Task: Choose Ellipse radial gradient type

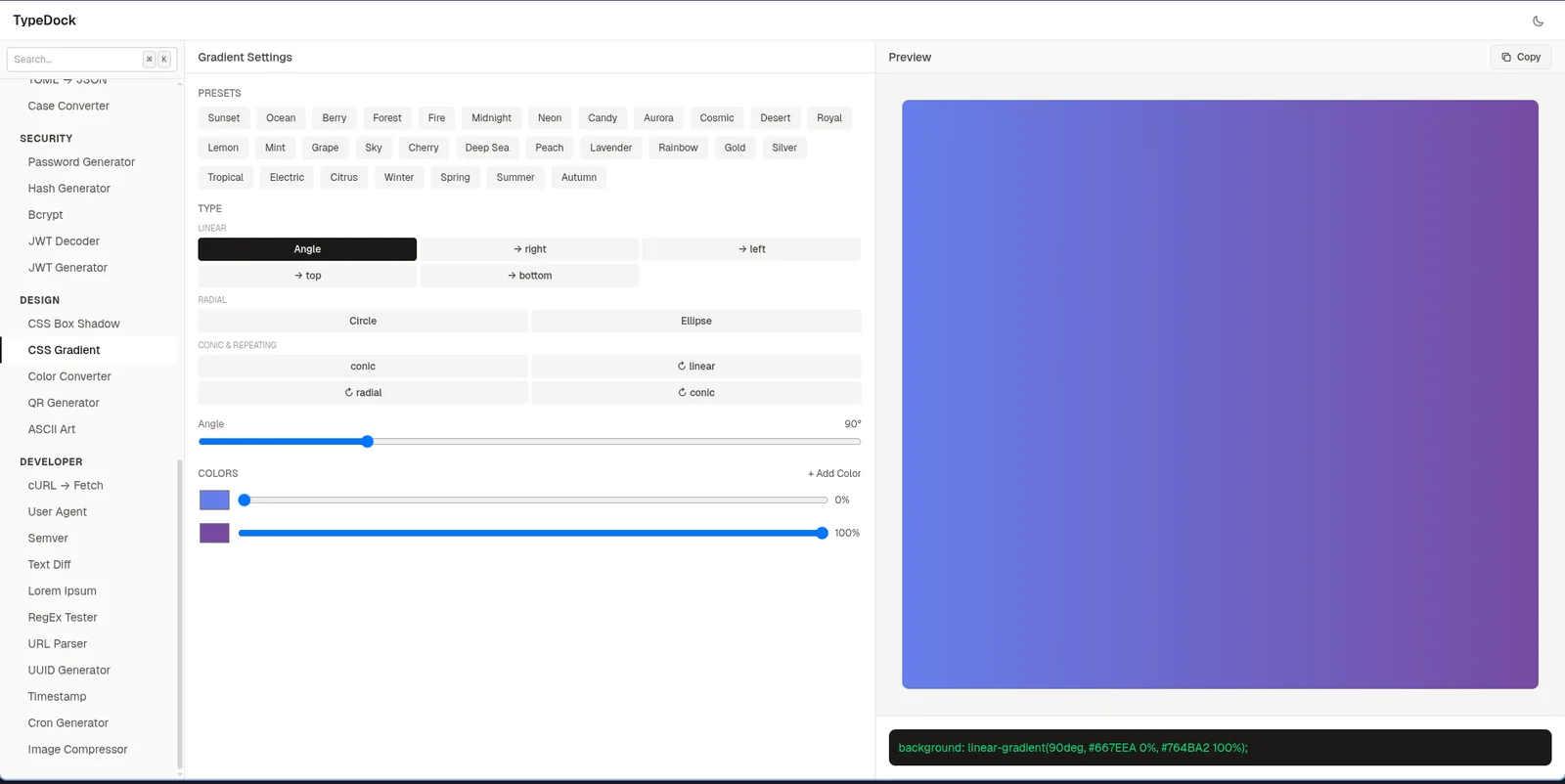Action: [696, 321]
